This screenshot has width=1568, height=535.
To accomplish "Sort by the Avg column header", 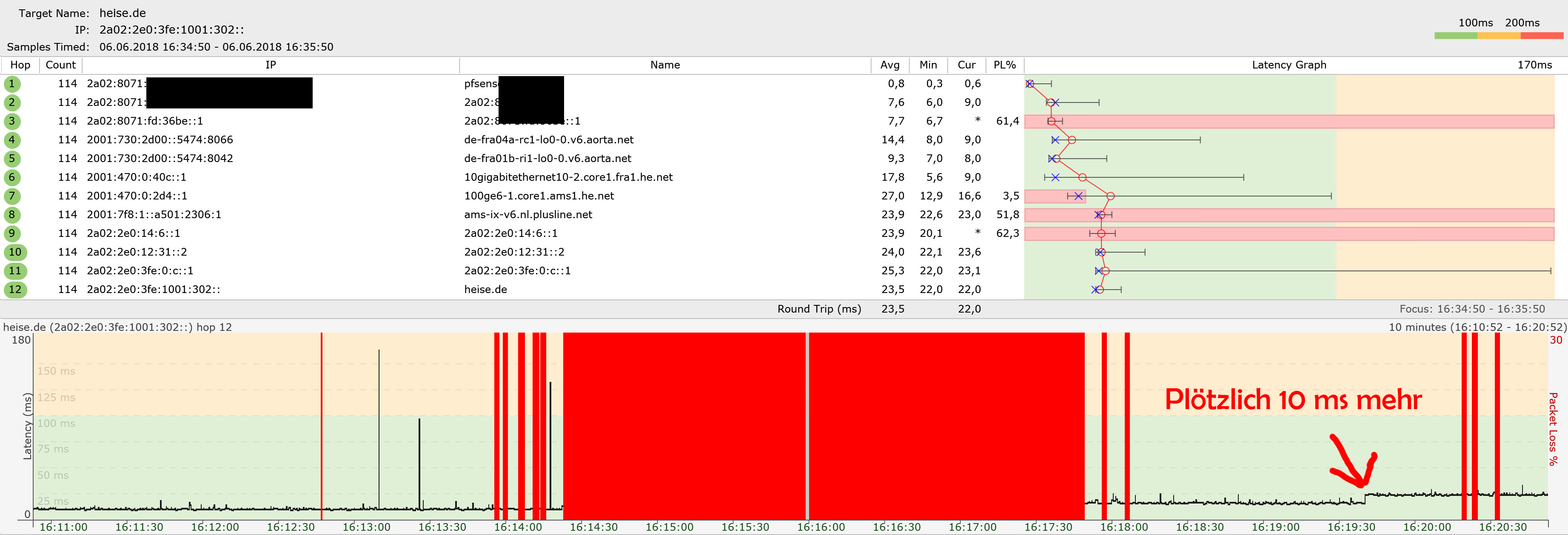I will point(889,65).
